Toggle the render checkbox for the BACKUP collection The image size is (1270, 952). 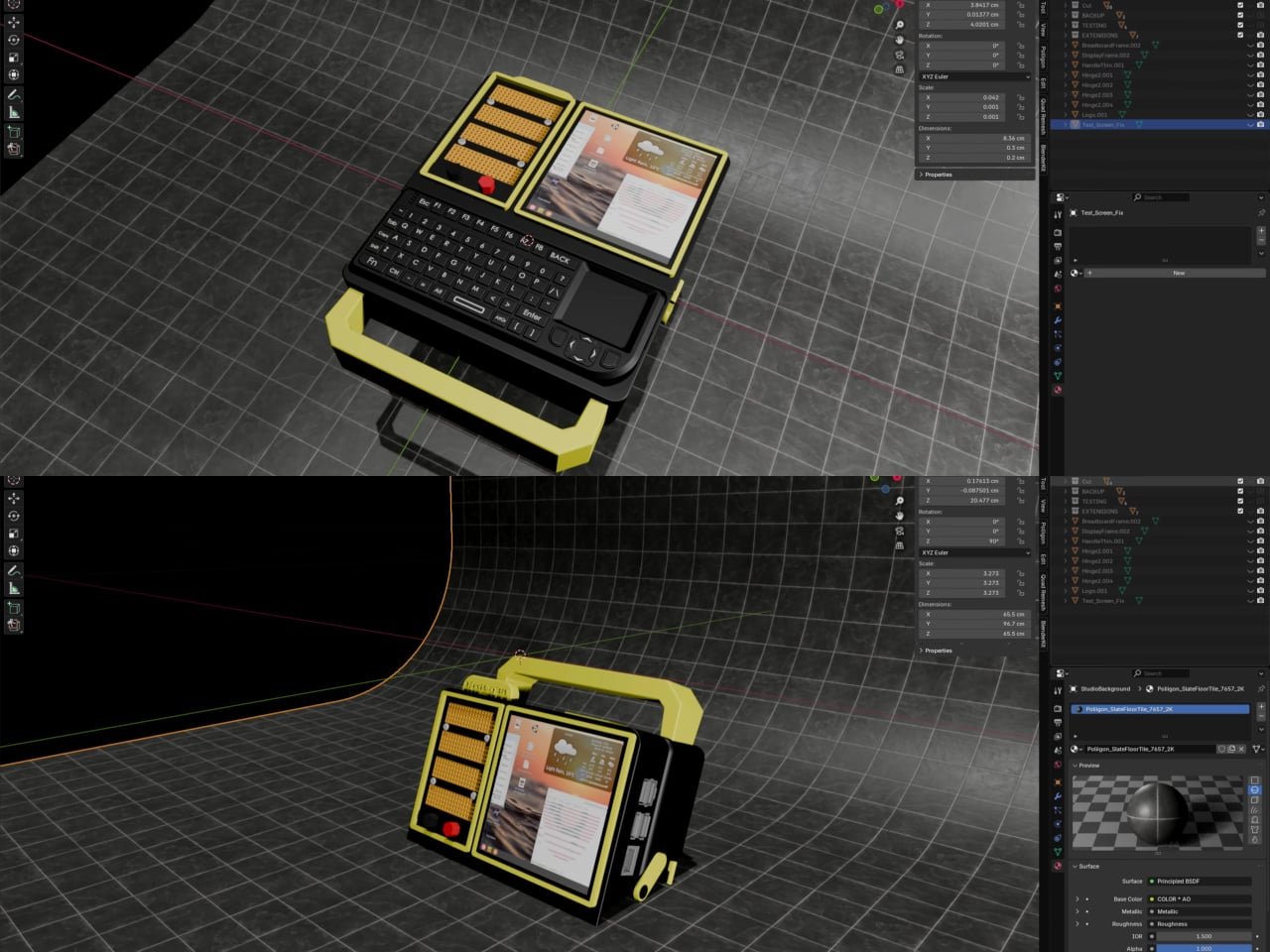tap(1240, 15)
